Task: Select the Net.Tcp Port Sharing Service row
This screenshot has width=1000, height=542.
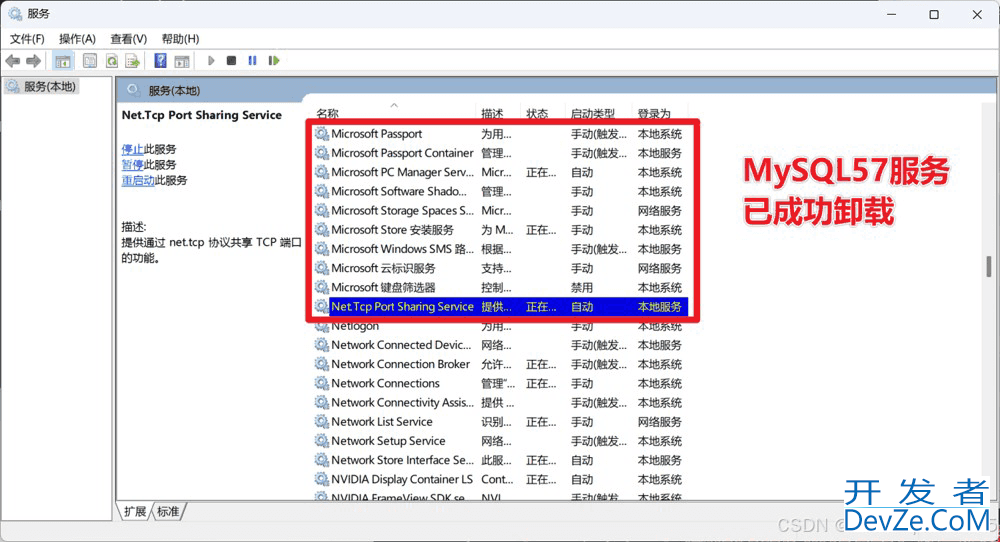Action: coord(501,307)
